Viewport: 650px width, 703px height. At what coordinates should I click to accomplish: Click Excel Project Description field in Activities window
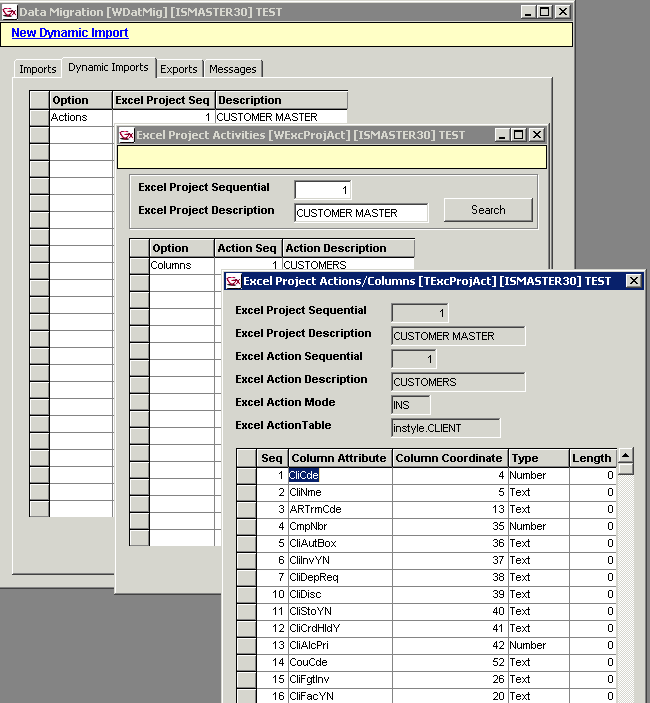click(361, 213)
